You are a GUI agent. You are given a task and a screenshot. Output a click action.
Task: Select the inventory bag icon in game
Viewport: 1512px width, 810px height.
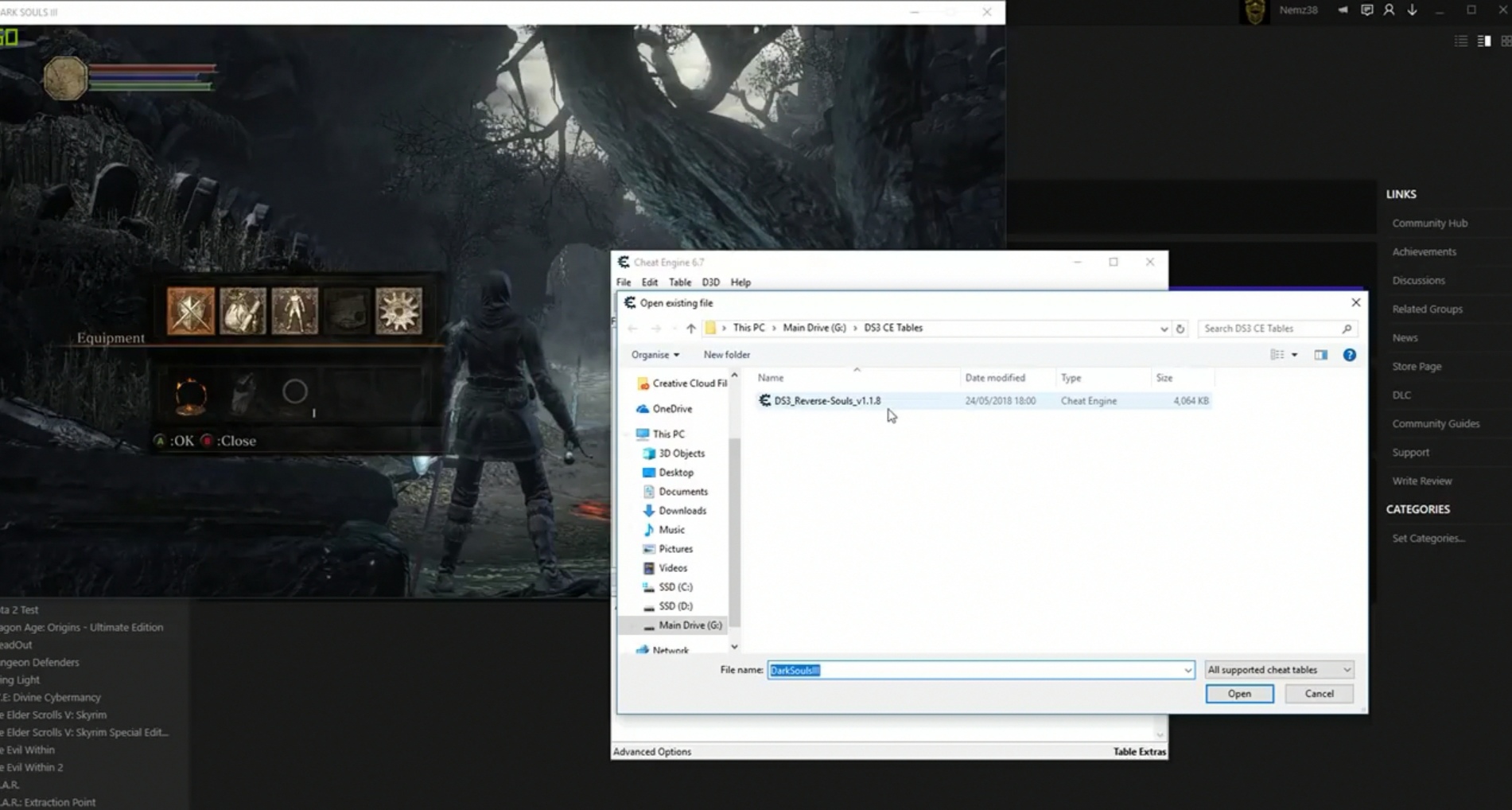[x=243, y=310]
